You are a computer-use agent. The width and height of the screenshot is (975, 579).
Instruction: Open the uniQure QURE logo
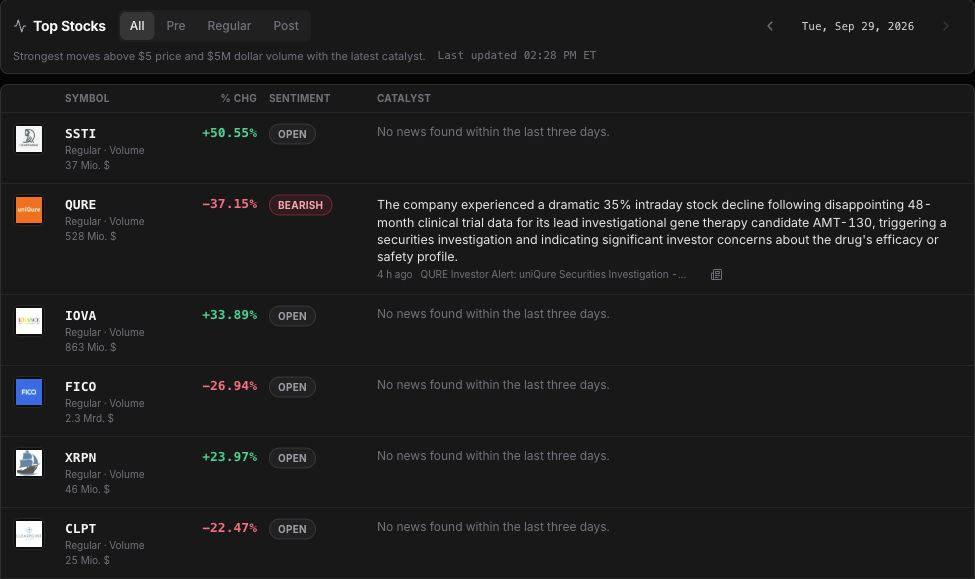coord(29,210)
